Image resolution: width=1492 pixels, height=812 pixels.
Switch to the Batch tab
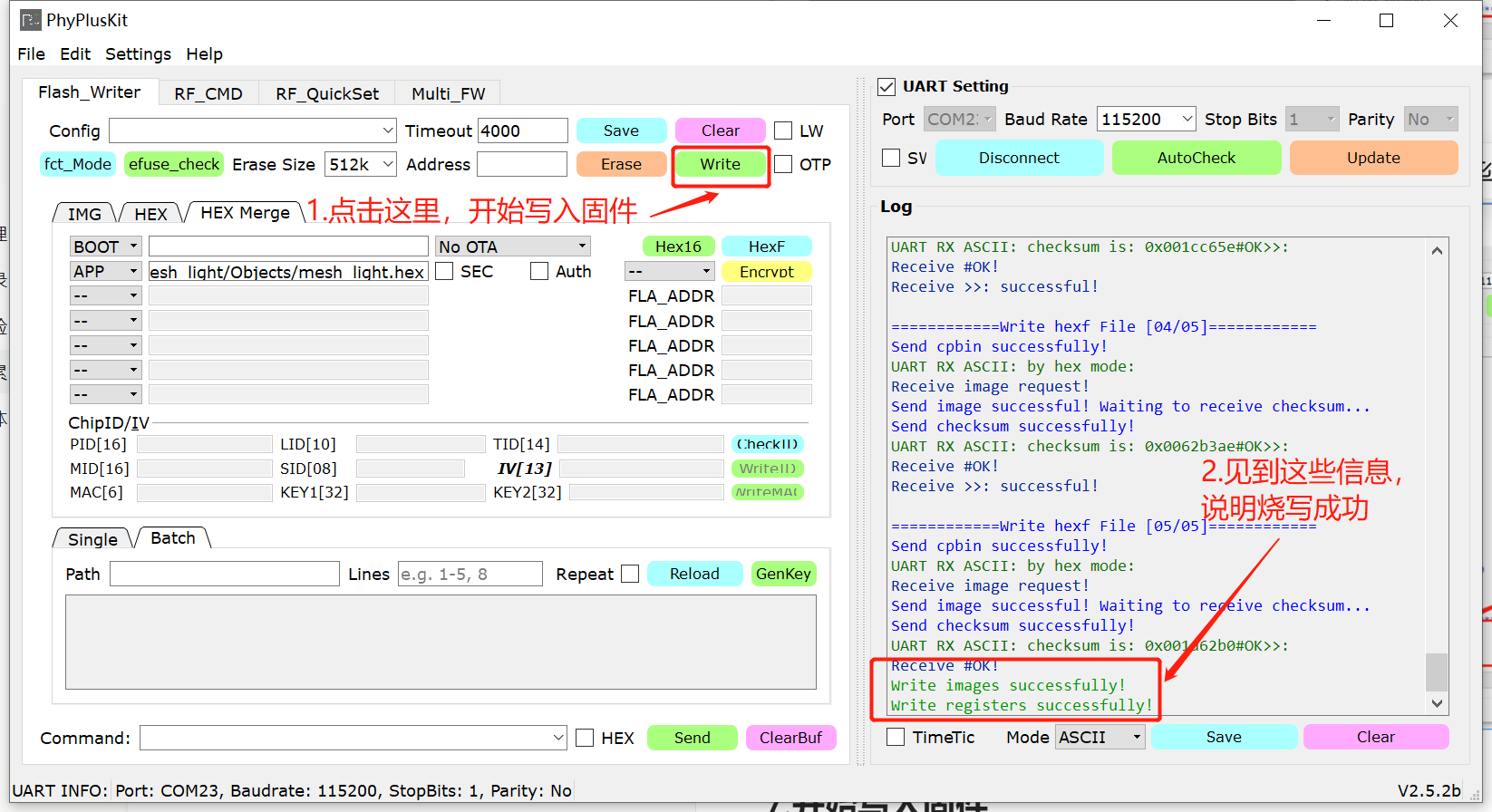point(172,537)
